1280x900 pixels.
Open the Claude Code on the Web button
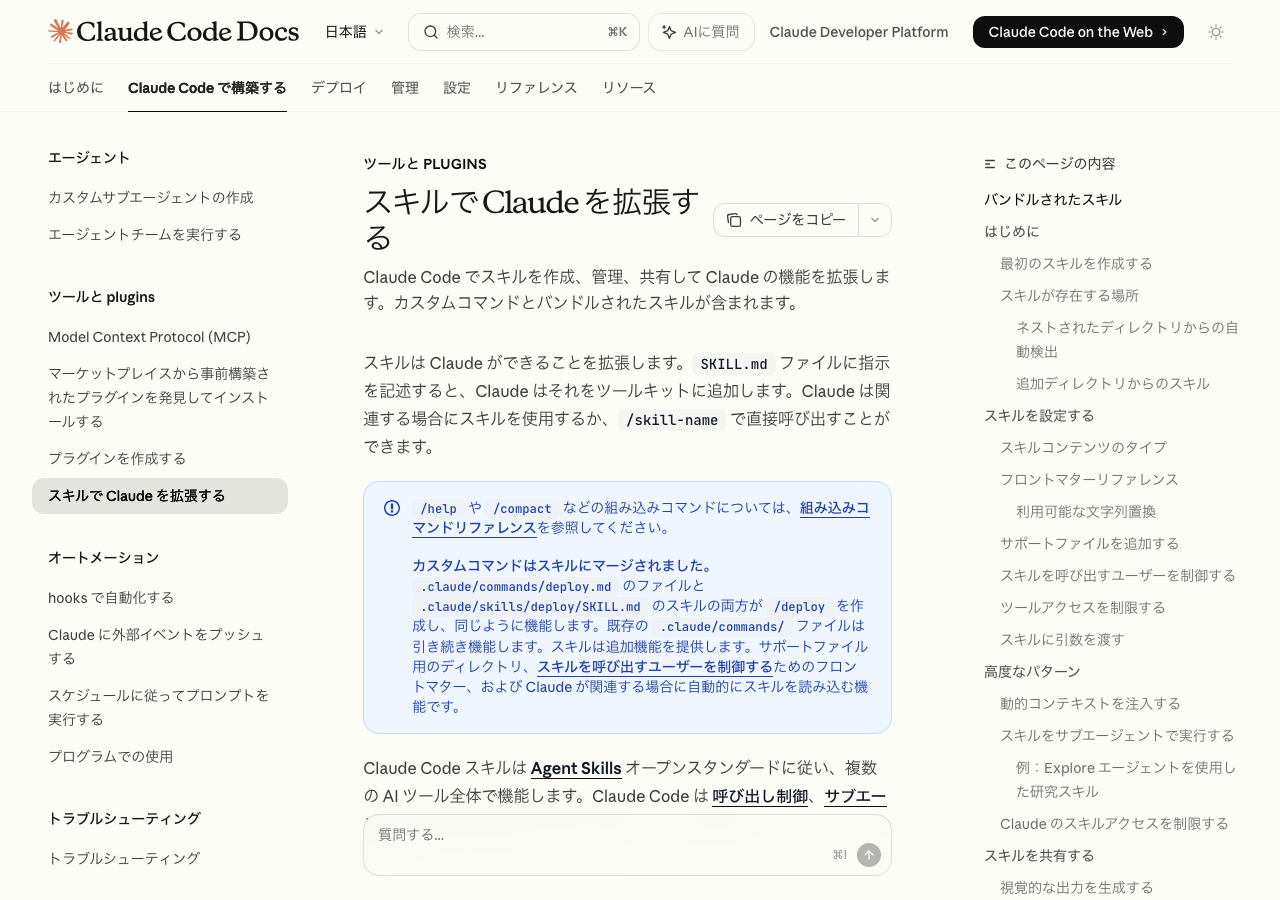pos(1077,32)
